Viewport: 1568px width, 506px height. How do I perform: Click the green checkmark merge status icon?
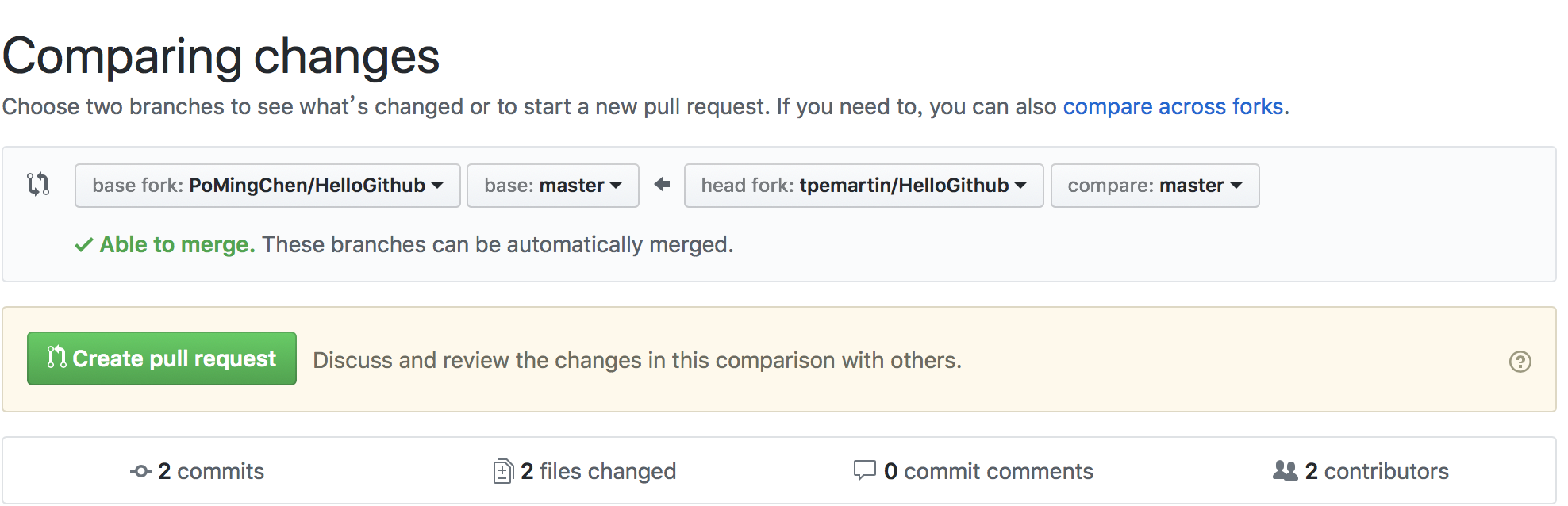[x=83, y=245]
